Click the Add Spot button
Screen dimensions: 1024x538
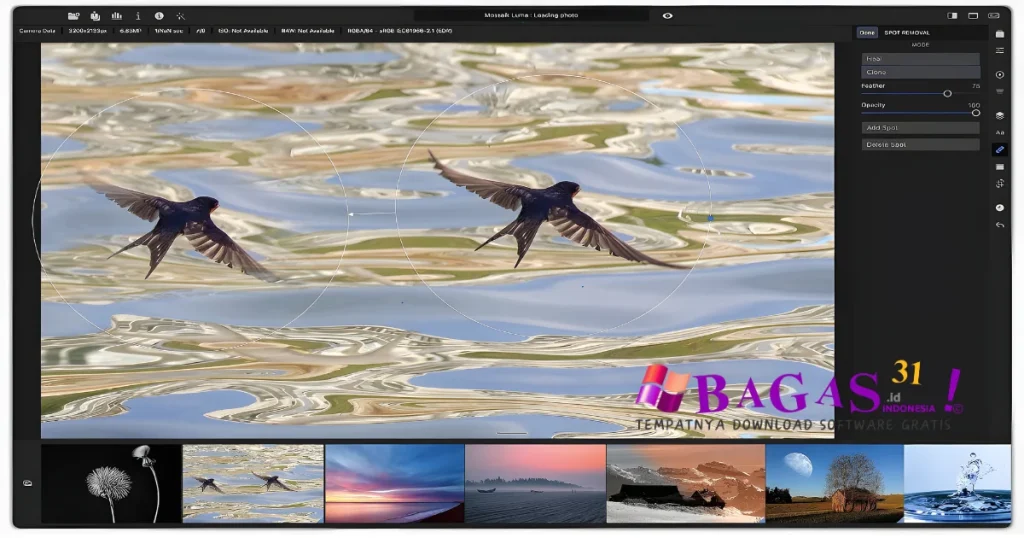click(920, 128)
